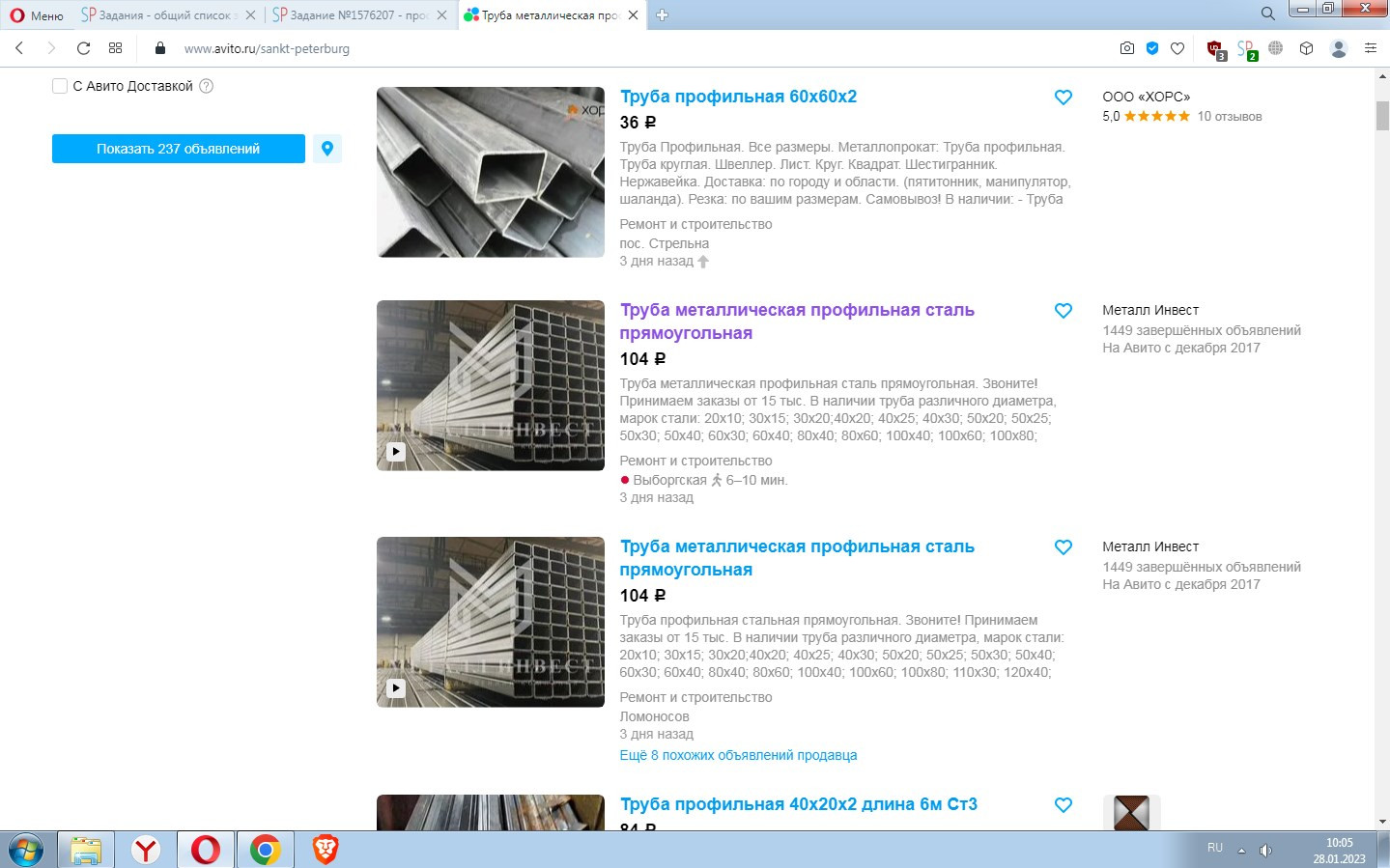Favorite the 'Труба профильная 60х60х2' listing
This screenshot has height=868, width=1390.
[1064, 98]
